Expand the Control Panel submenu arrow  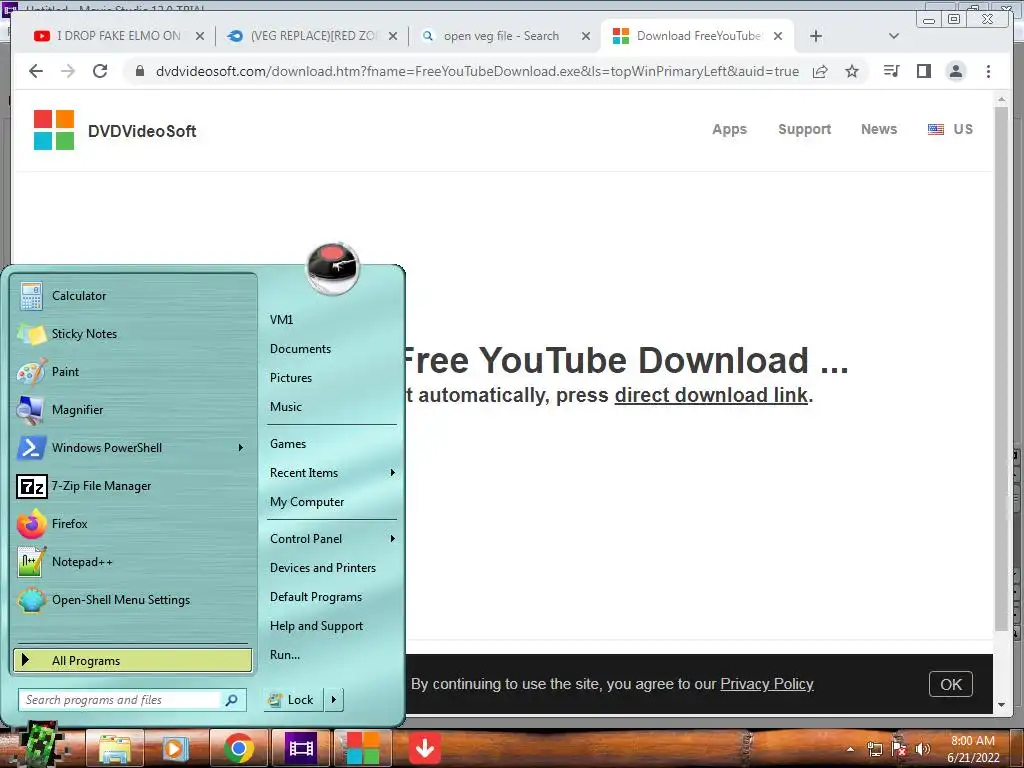[x=392, y=539]
